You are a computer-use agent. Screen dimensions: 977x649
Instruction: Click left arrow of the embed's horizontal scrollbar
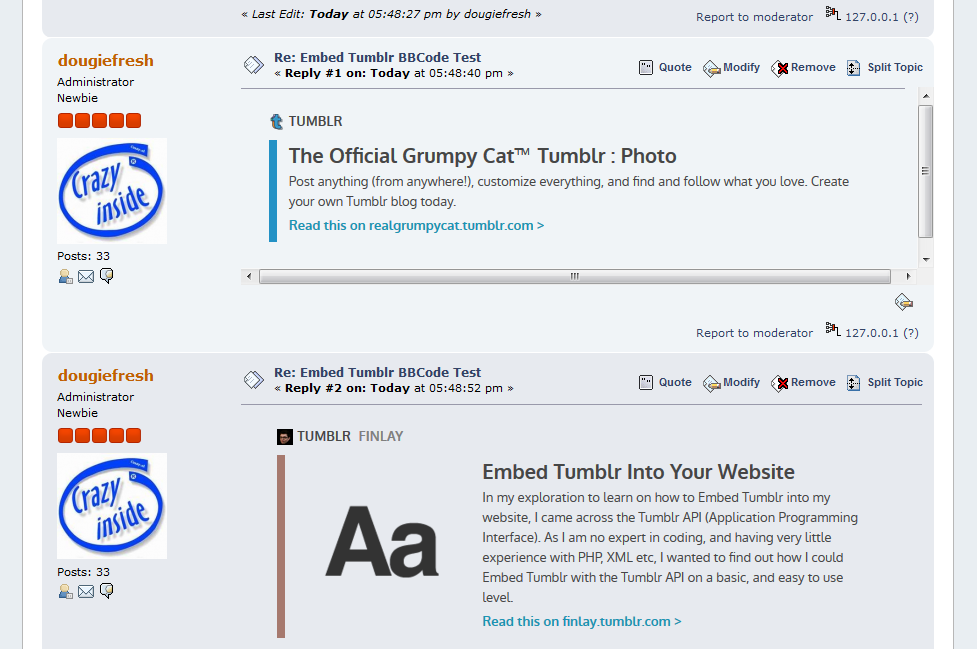click(x=249, y=276)
